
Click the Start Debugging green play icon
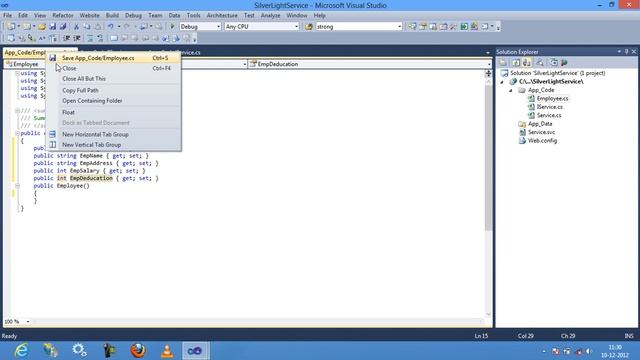point(172,27)
